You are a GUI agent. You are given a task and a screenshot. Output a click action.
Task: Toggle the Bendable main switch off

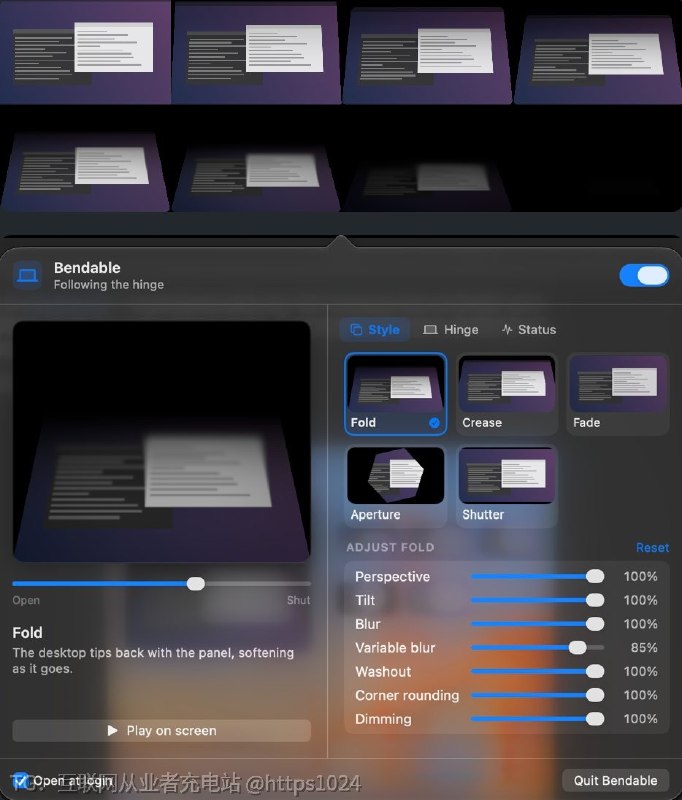[644, 276]
